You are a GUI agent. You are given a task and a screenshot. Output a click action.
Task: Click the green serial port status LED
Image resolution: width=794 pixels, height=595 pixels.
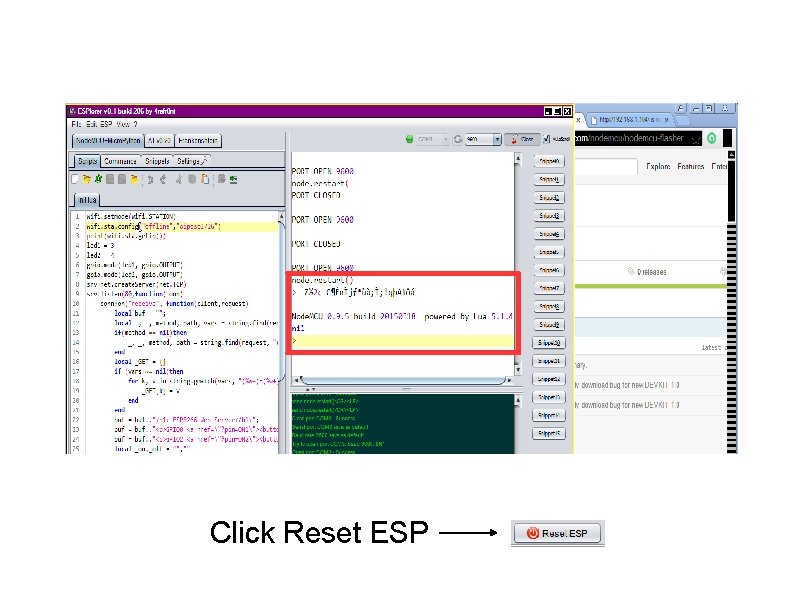pyautogui.click(x=409, y=139)
